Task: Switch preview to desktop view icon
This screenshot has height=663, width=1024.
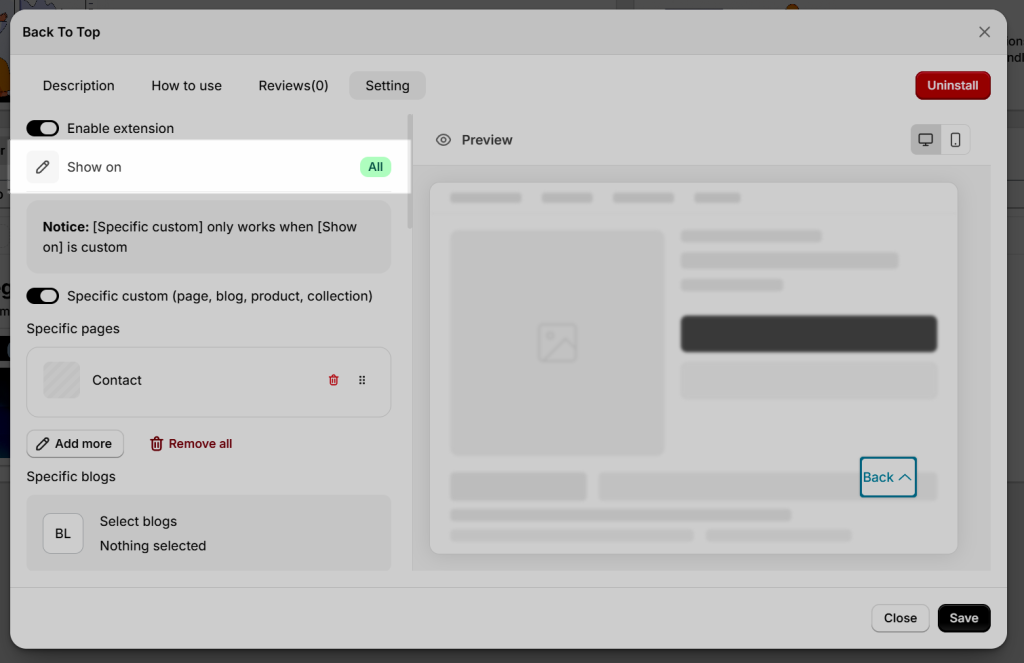Action: [925, 140]
